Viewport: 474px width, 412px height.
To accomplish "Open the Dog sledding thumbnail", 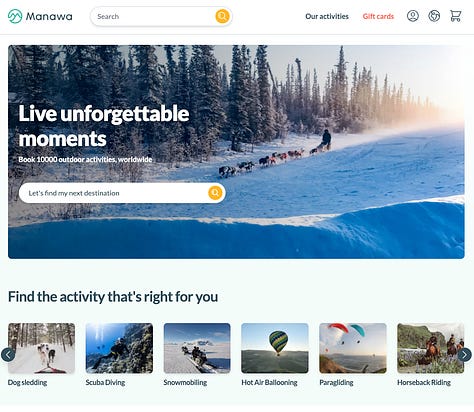I will click(x=41, y=348).
